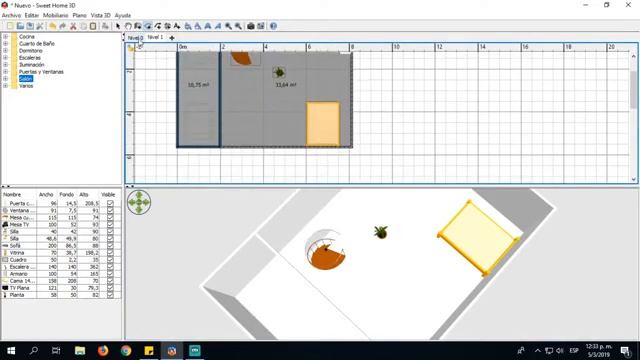This screenshot has width=640, height=360.
Task: Switch to the Nivel 1 tab
Action: click(x=155, y=37)
